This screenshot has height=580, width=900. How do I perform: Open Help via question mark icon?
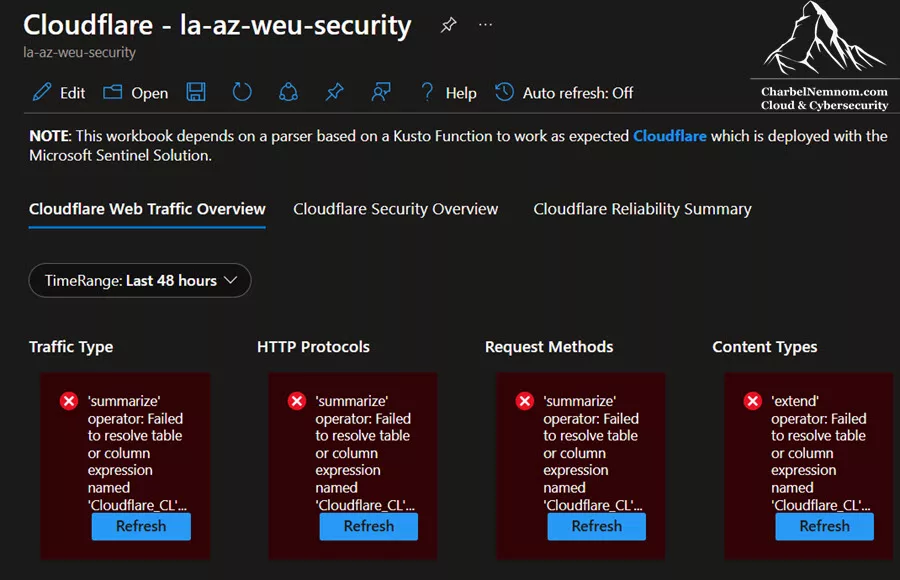tap(427, 92)
